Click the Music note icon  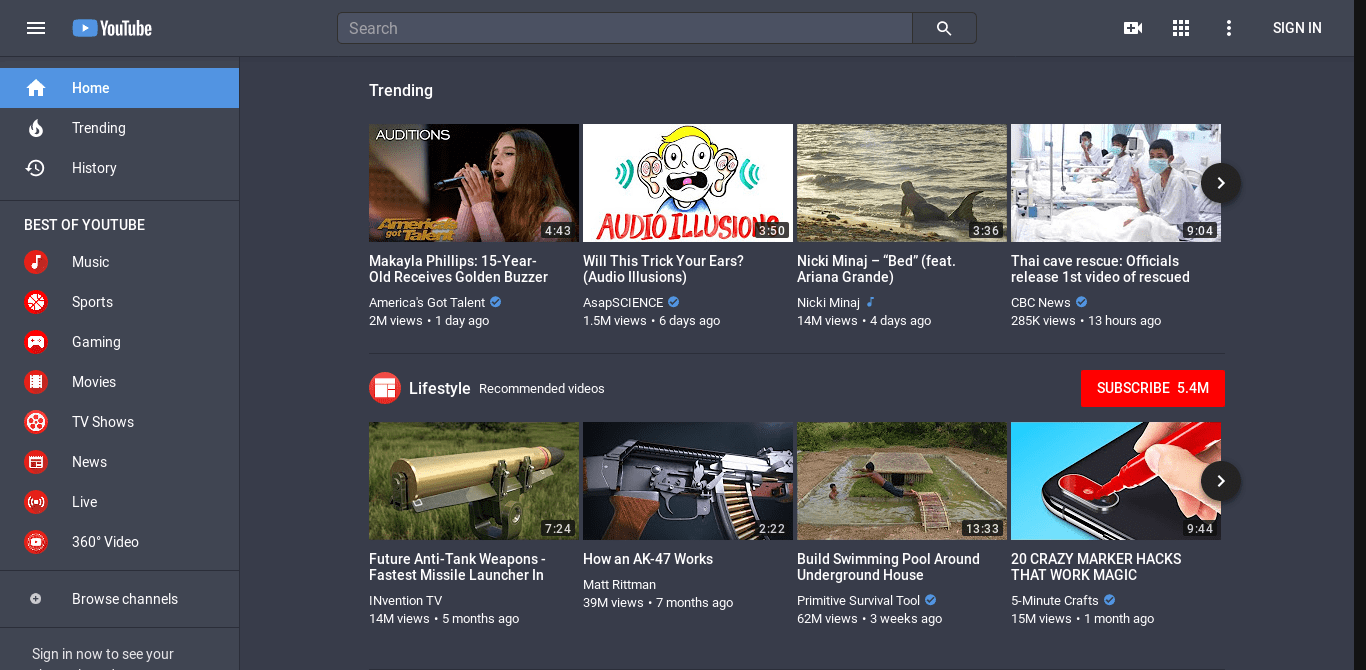[36, 262]
